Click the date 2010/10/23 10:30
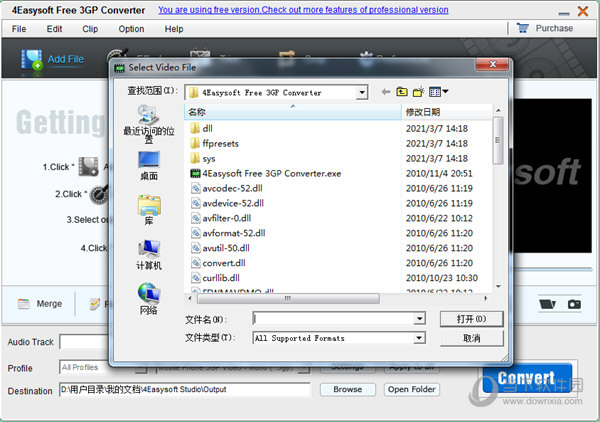 442,278
